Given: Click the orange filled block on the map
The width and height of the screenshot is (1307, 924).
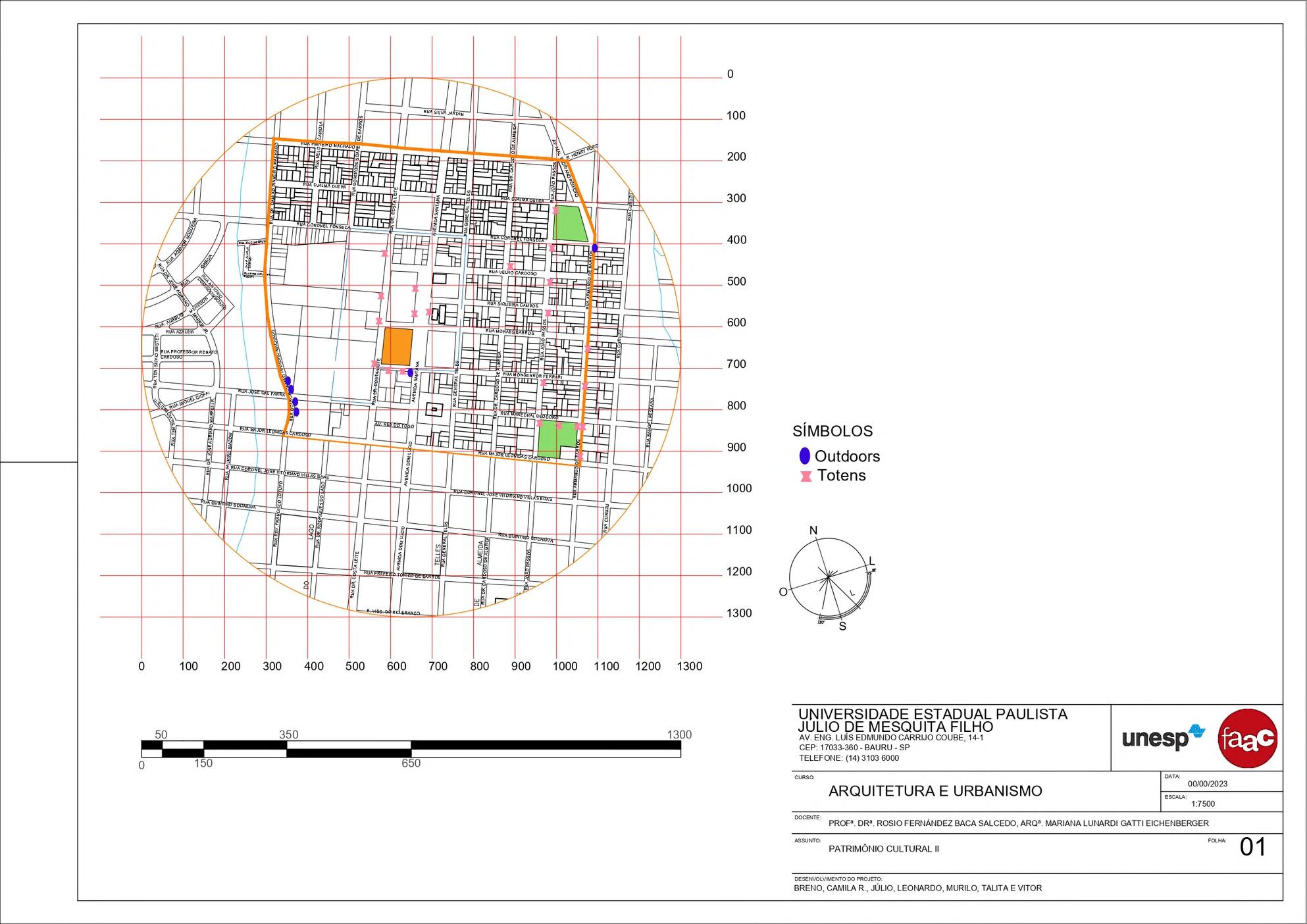Looking at the screenshot, I should [x=398, y=346].
